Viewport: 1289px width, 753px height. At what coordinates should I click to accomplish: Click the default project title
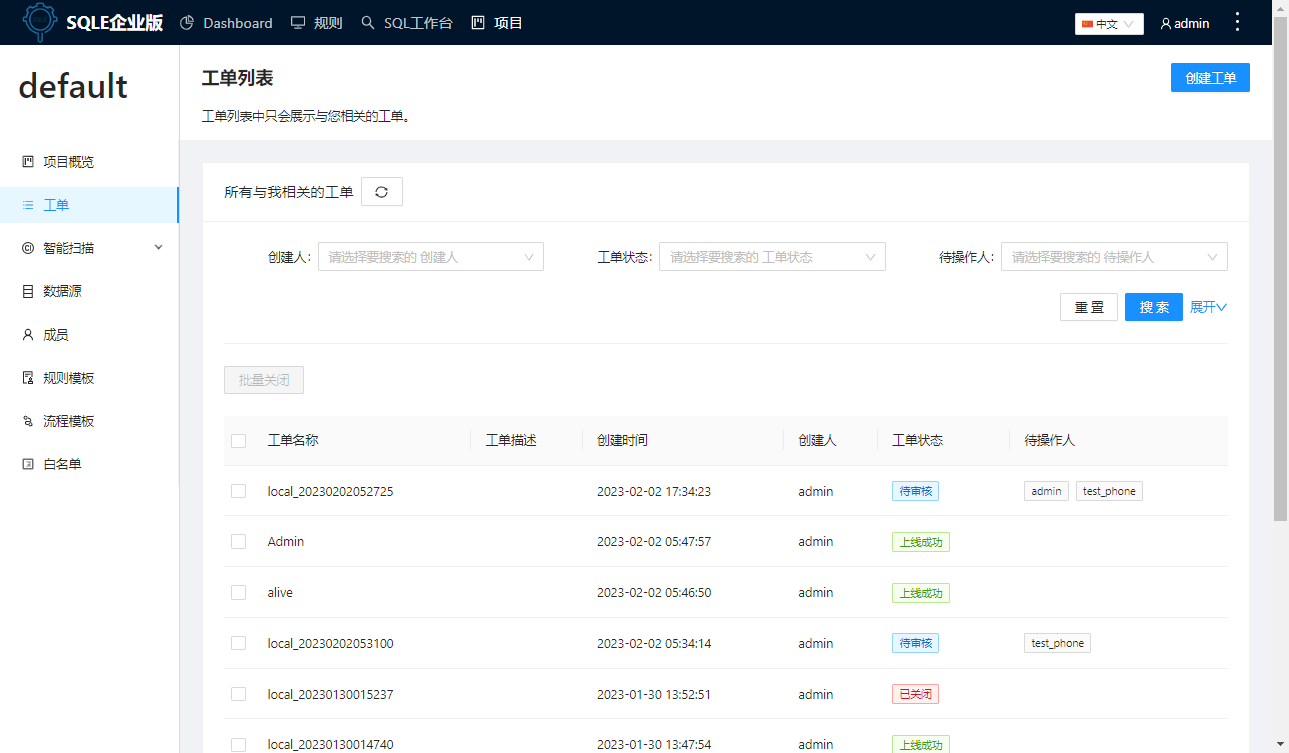(73, 86)
